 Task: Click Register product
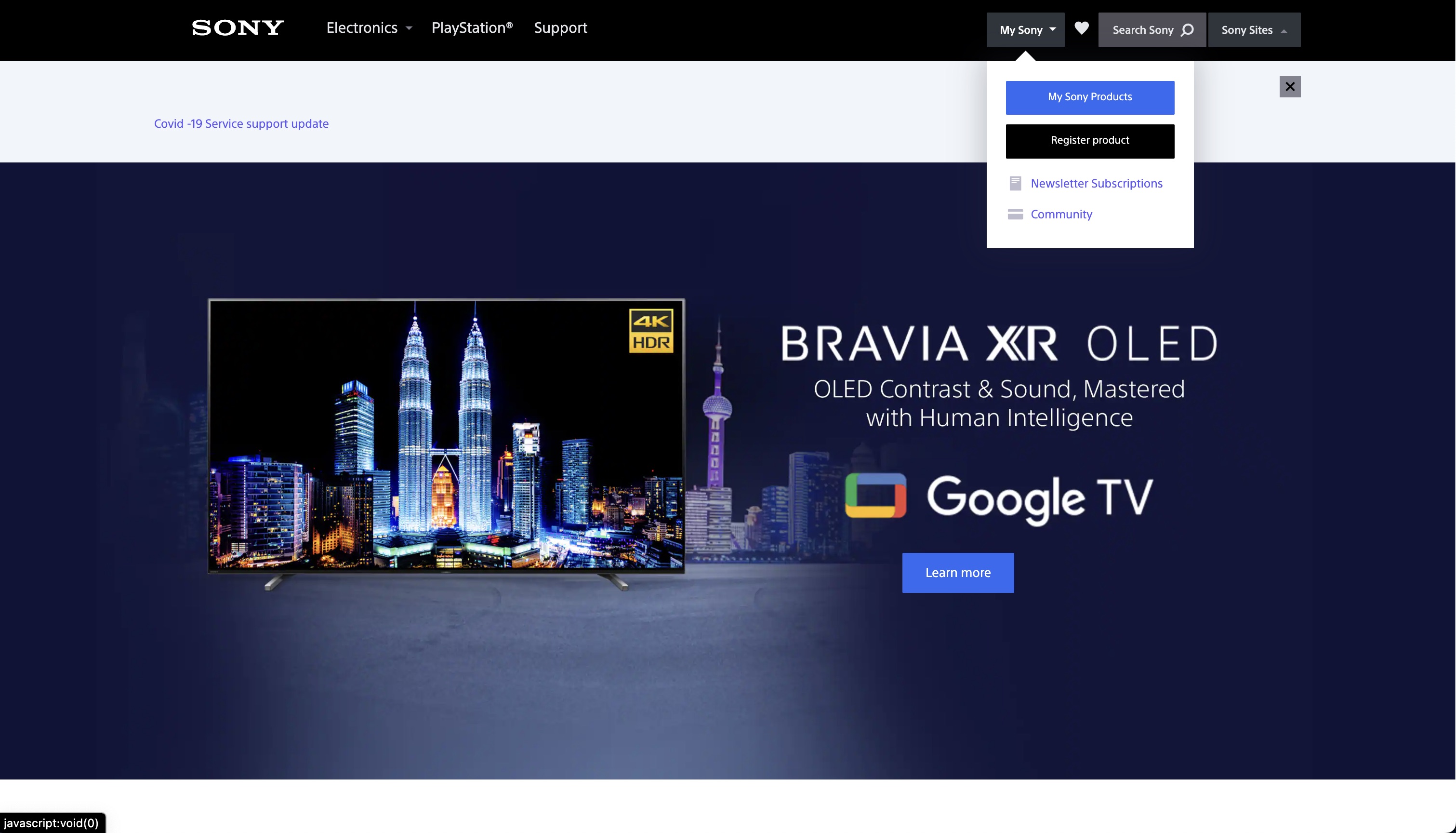coord(1089,140)
